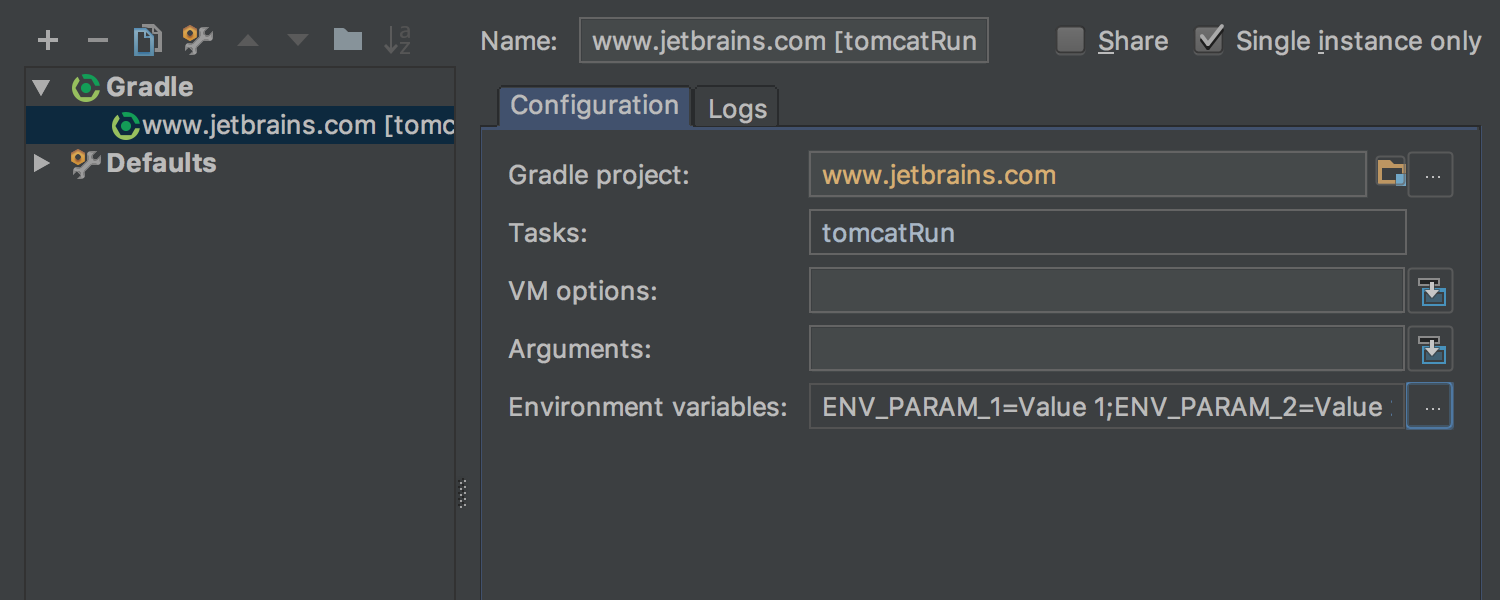This screenshot has height=600, width=1500.
Task: Open the Environment variables editor button
Action: tap(1431, 407)
